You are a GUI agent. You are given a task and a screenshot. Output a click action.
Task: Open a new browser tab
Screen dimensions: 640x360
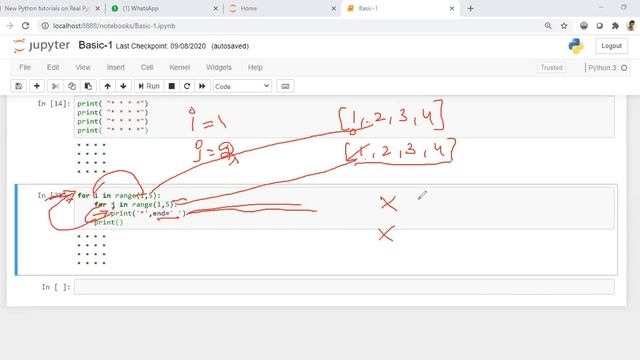471,9
